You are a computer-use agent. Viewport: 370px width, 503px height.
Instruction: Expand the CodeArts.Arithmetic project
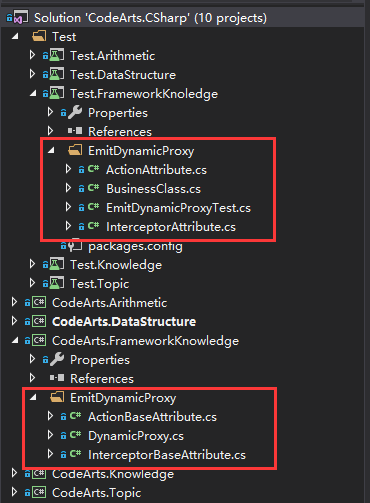click(14, 302)
